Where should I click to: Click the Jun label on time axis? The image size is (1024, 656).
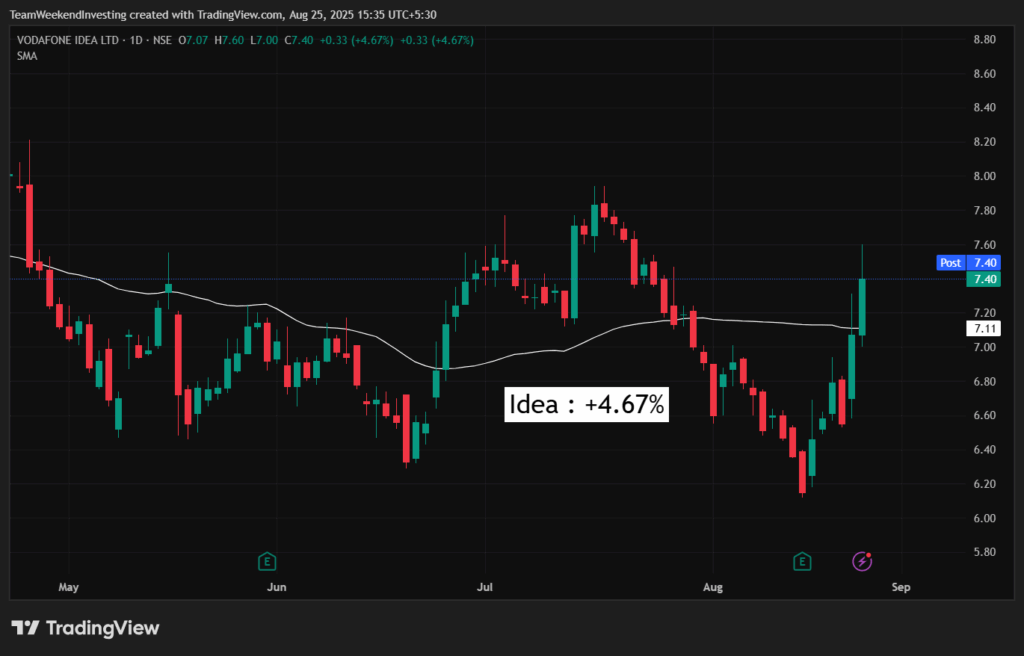click(277, 587)
